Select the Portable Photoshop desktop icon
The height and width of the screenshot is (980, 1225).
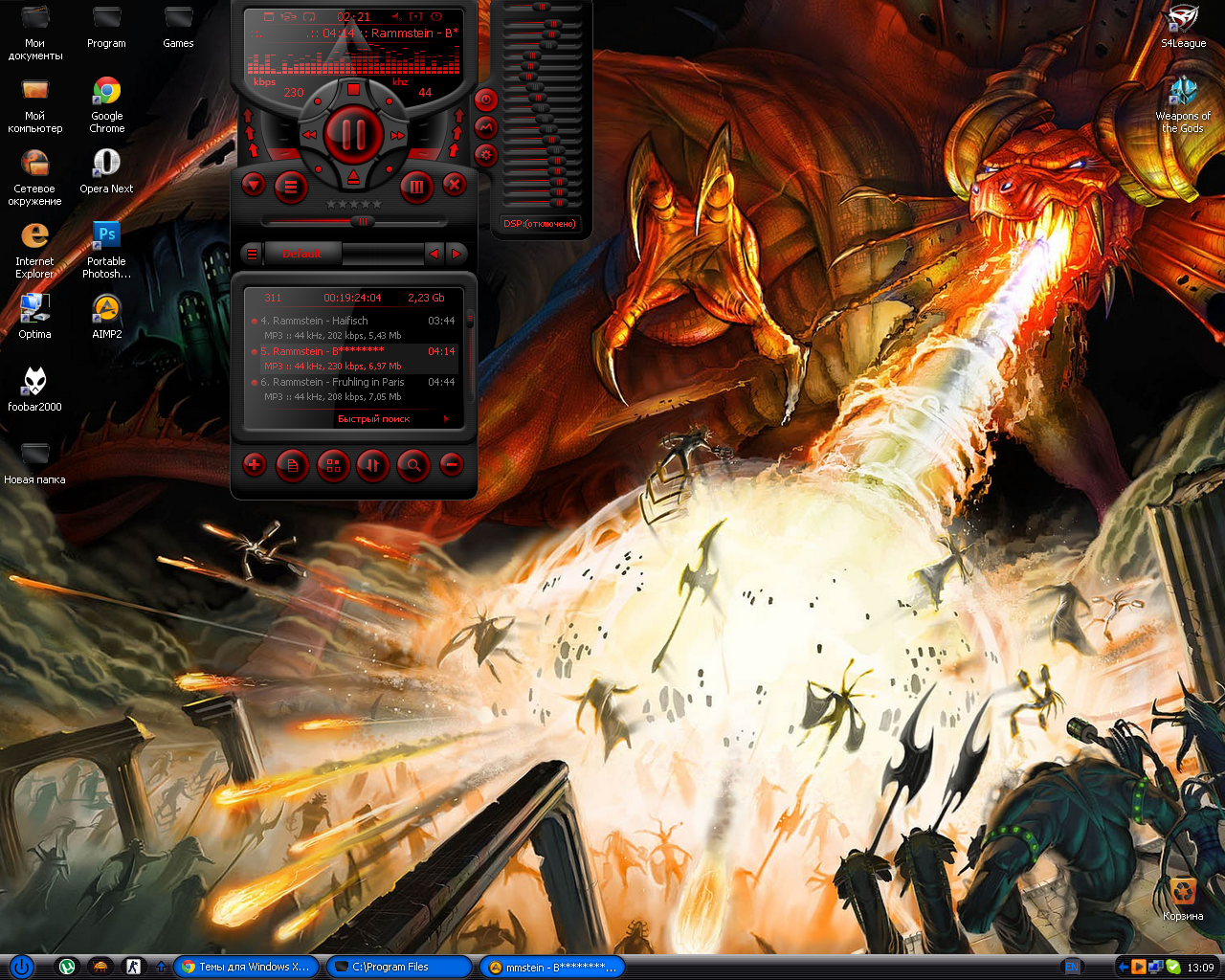[x=106, y=250]
